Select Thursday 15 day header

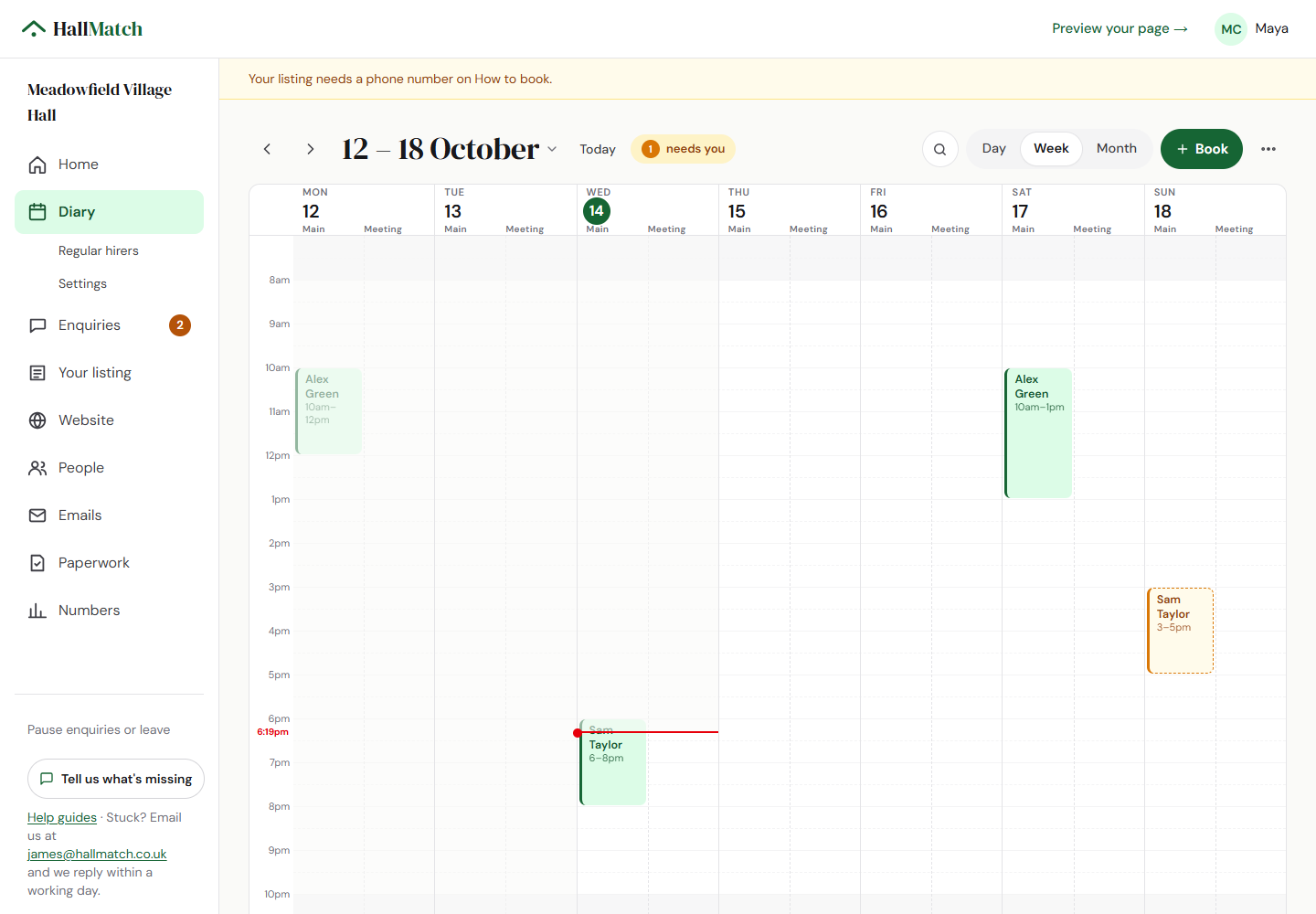click(737, 211)
